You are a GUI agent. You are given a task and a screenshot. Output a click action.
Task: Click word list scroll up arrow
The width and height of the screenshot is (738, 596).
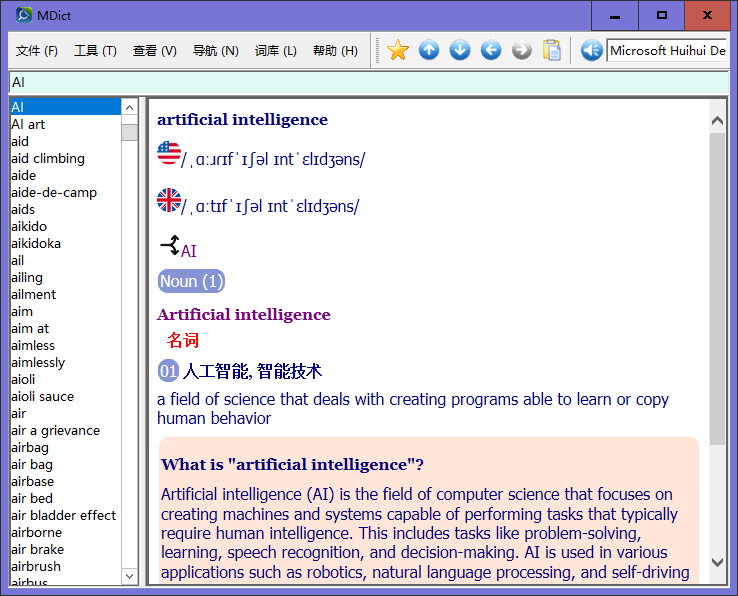(x=129, y=108)
